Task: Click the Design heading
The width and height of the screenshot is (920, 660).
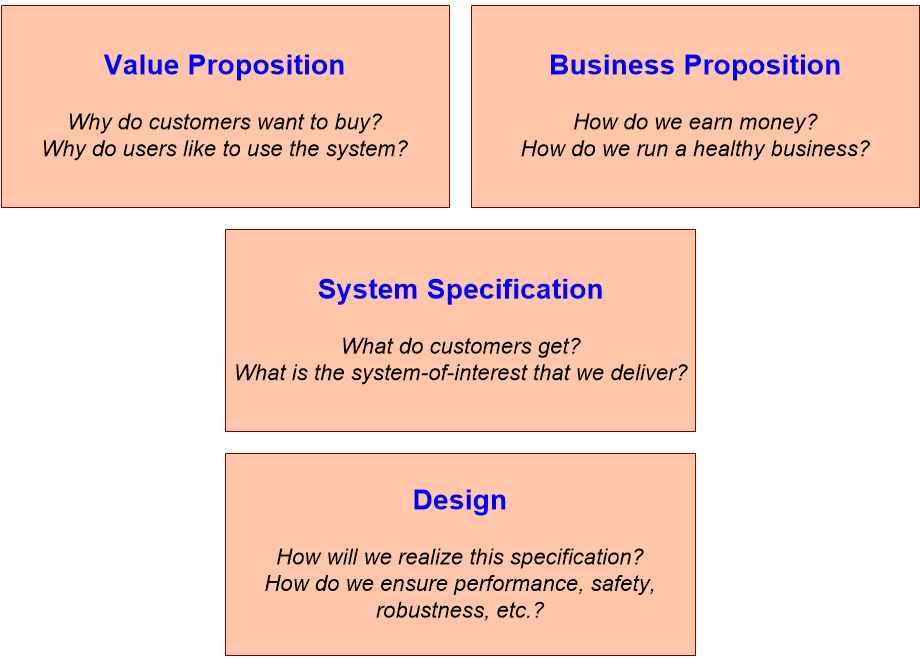Action: coord(460,500)
